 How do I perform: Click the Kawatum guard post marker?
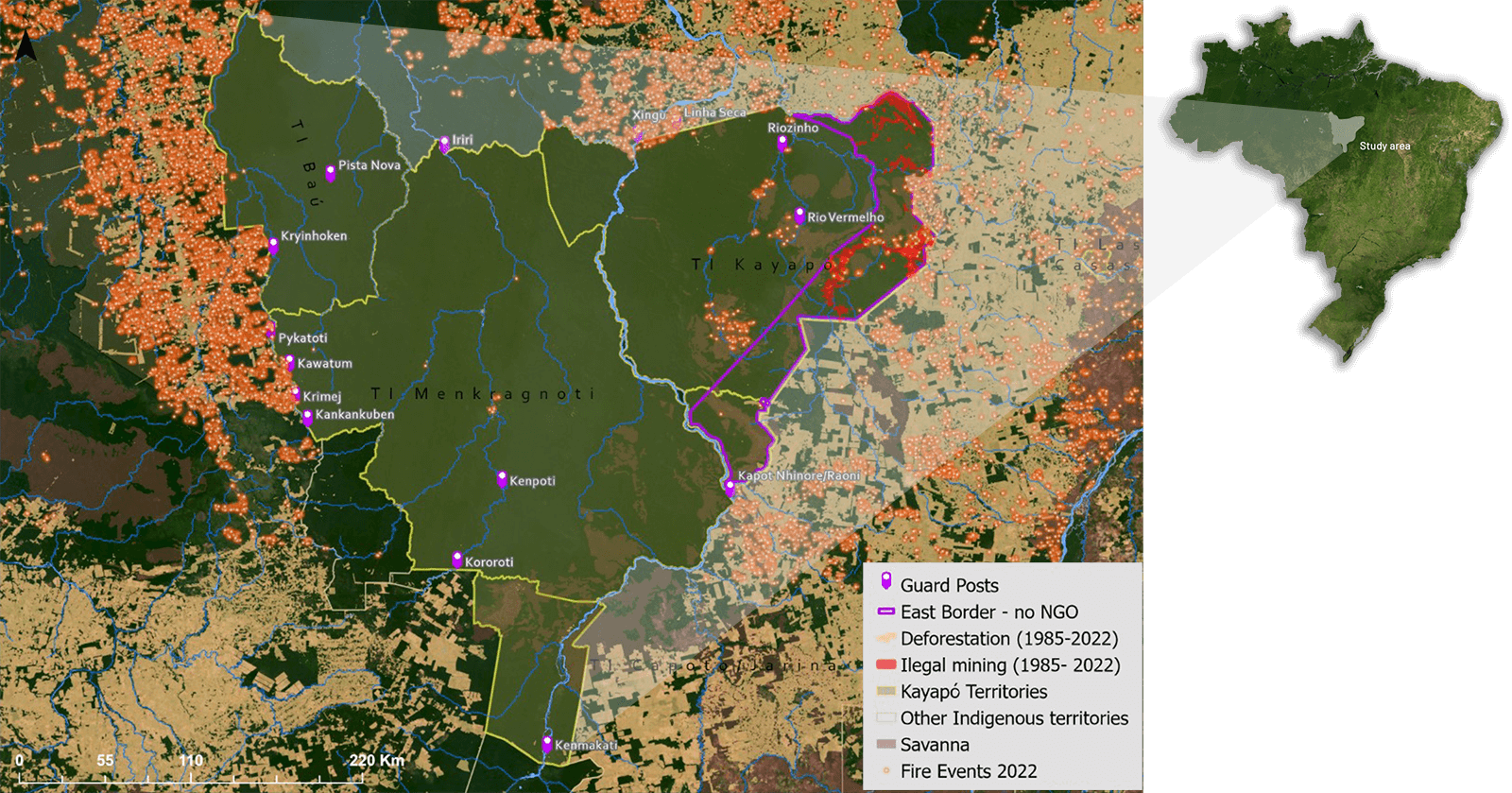tap(290, 363)
